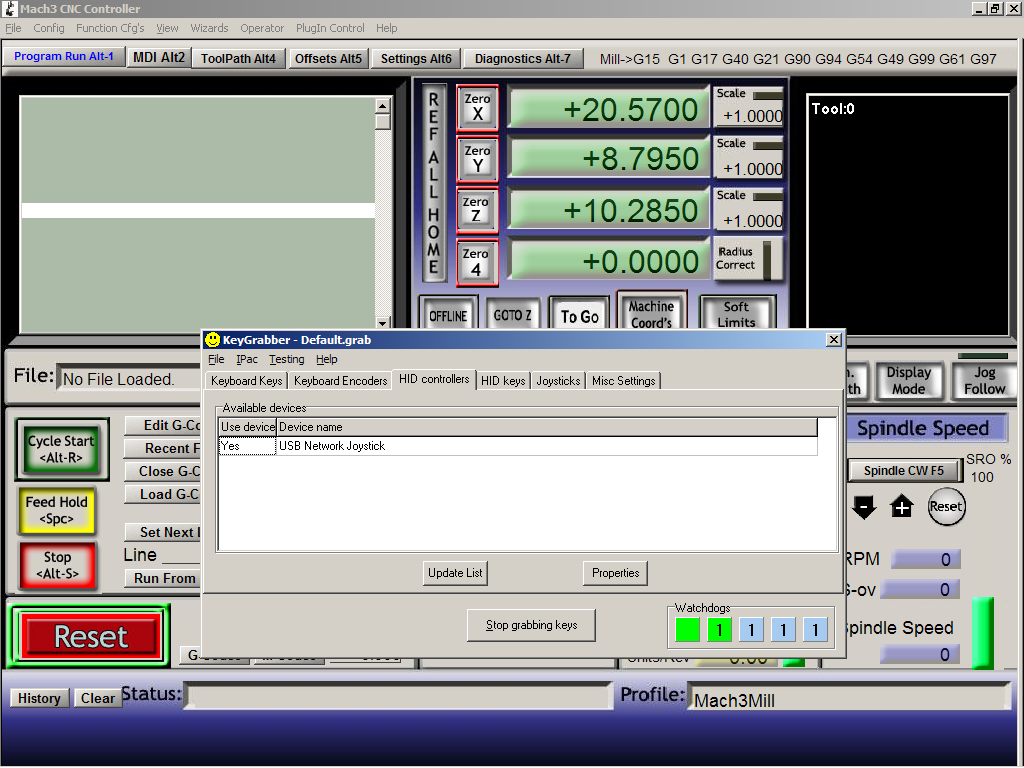
Task: Toggle Soft Limits
Action: 737,313
